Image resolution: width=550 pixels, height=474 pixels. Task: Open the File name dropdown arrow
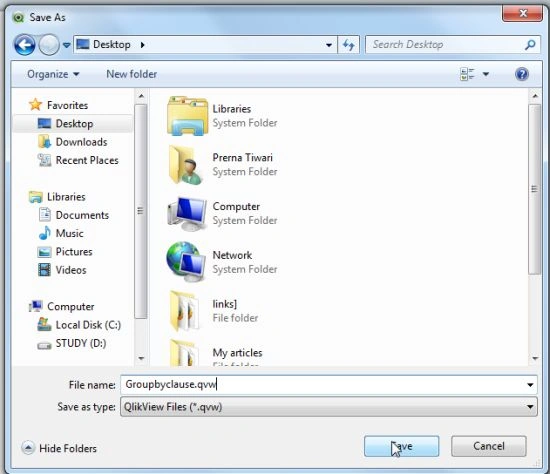pos(530,385)
